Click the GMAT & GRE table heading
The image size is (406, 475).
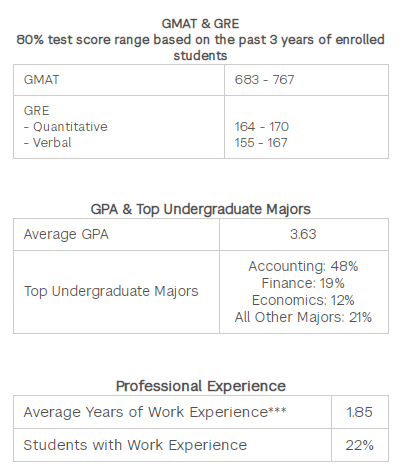200,24
